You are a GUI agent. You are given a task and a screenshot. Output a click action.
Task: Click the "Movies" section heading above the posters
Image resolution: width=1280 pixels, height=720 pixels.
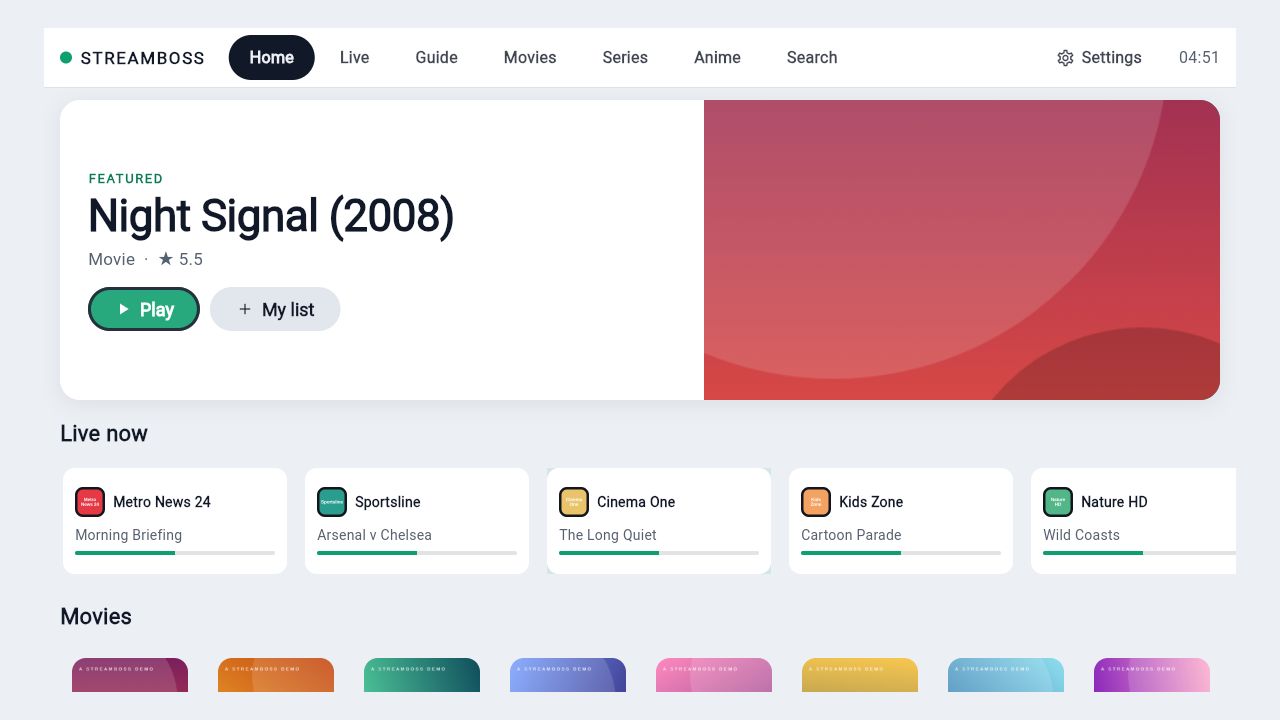(x=96, y=616)
